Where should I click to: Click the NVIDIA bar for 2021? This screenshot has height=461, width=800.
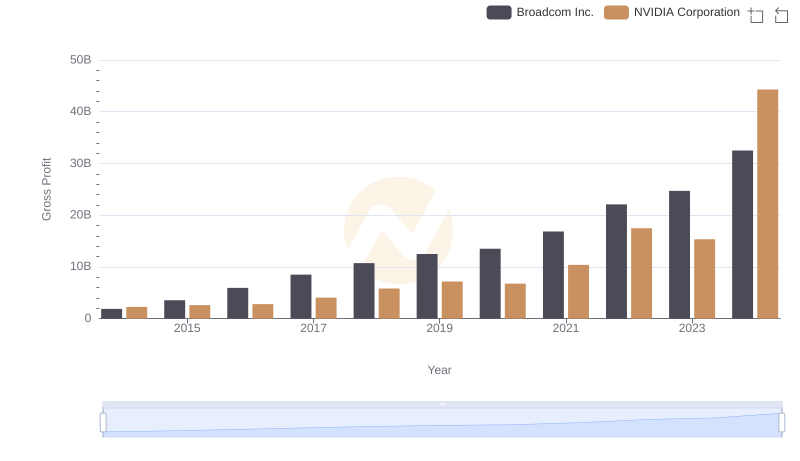pyautogui.click(x=579, y=292)
